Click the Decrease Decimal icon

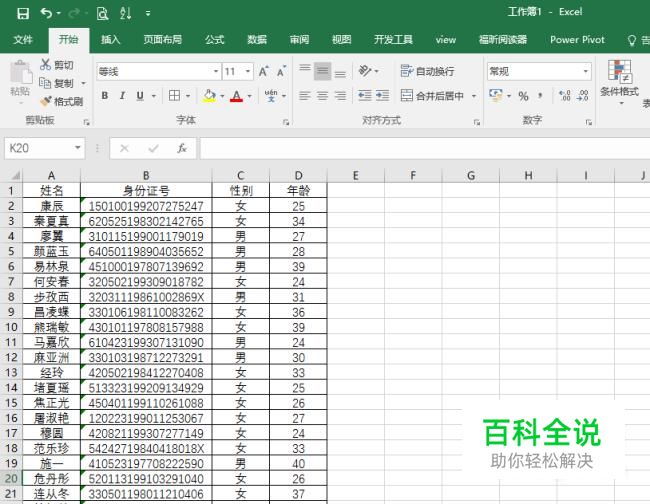coord(582,96)
